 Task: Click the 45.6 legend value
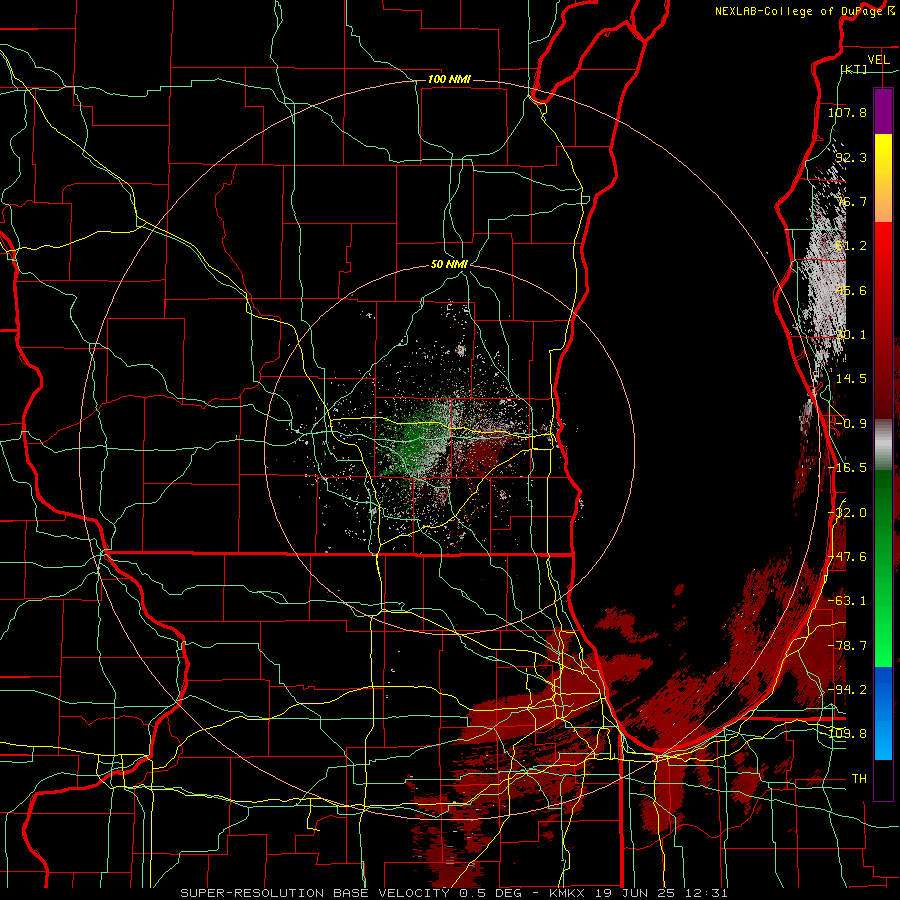click(851, 290)
